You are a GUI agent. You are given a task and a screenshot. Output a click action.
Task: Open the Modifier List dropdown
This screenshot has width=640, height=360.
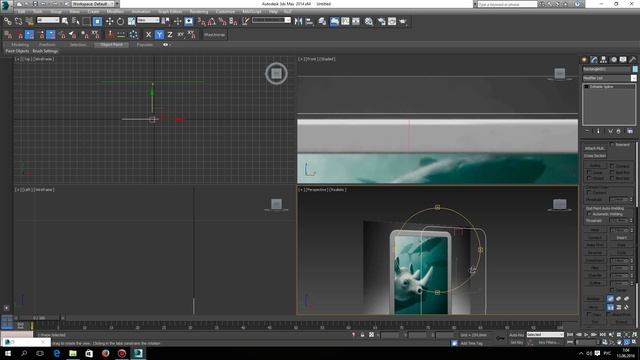[609, 78]
